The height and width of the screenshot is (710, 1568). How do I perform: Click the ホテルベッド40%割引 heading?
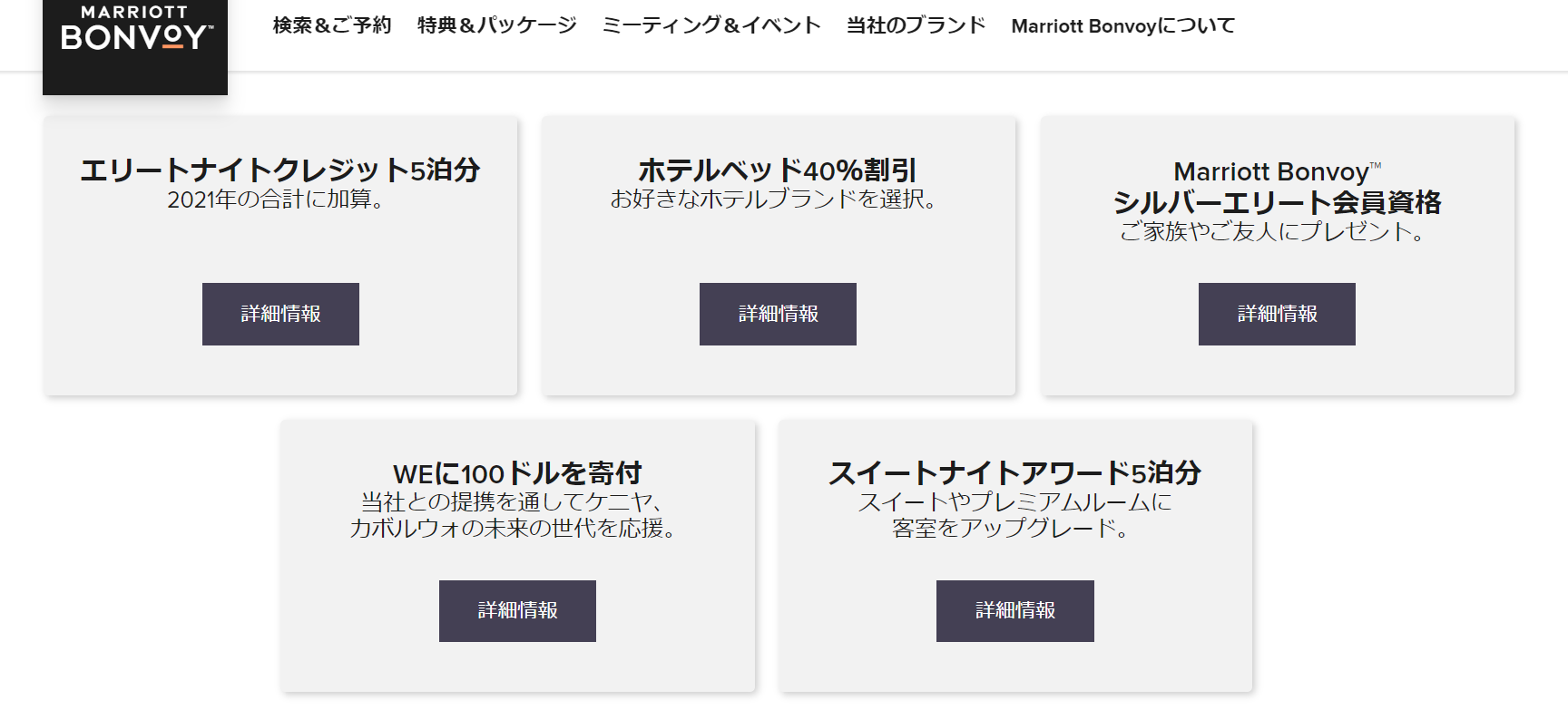(x=778, y=170)
